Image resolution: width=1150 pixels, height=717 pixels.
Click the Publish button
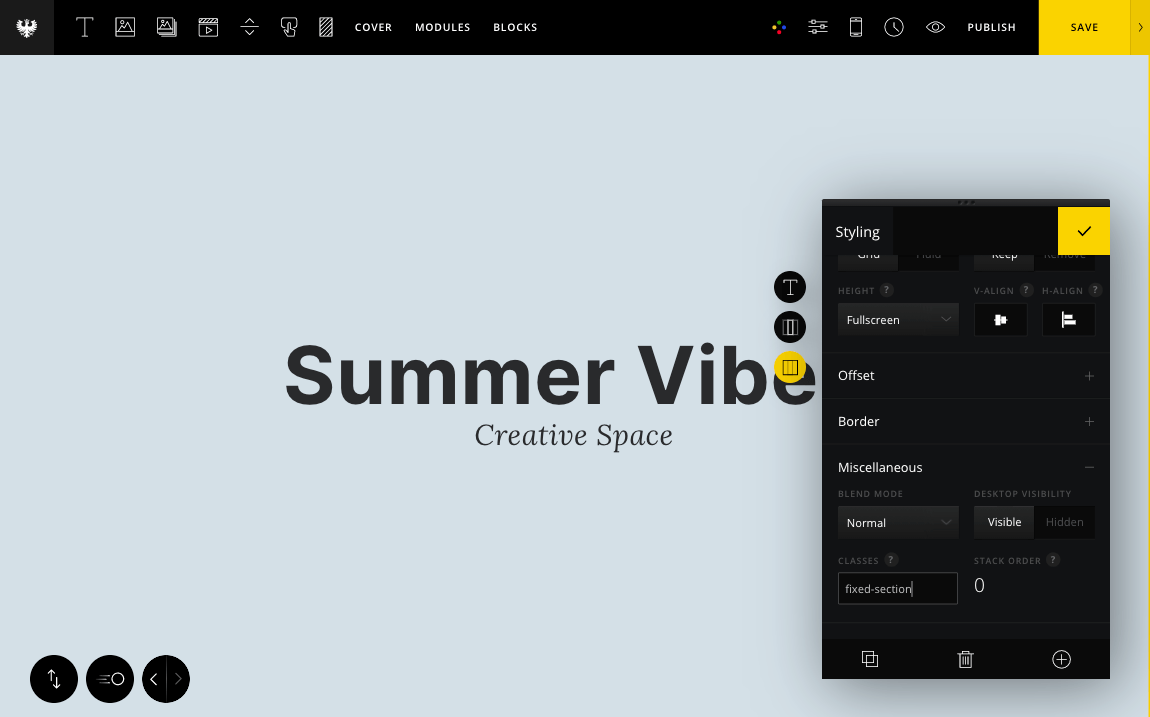click(991, 27)
